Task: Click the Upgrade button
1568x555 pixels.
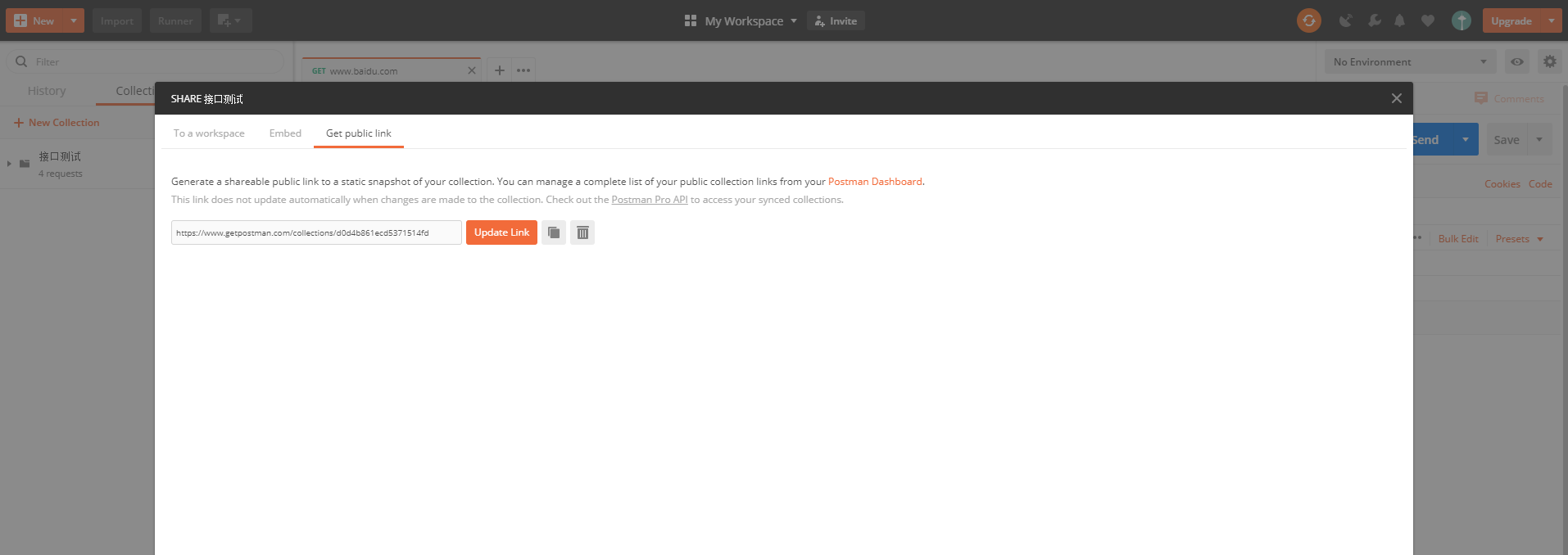Action: coord(1511,20)
